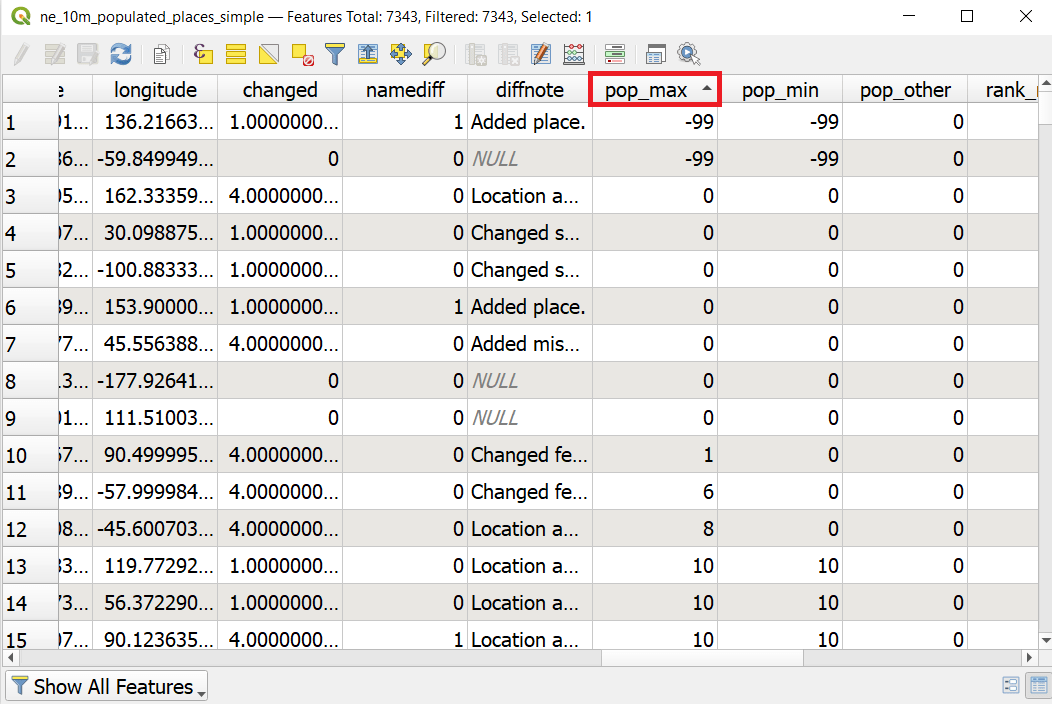Pan map to selected rows icon
Image resolution: width=1052 pixels, height=704 pixels.
[x=401, y=54]
